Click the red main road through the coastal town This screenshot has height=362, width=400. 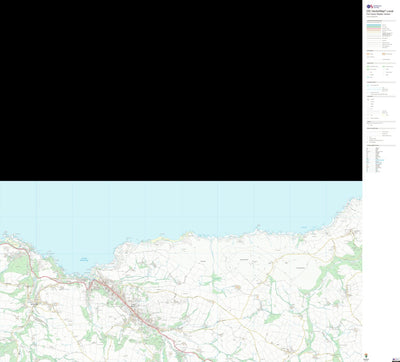pos(127,305)
